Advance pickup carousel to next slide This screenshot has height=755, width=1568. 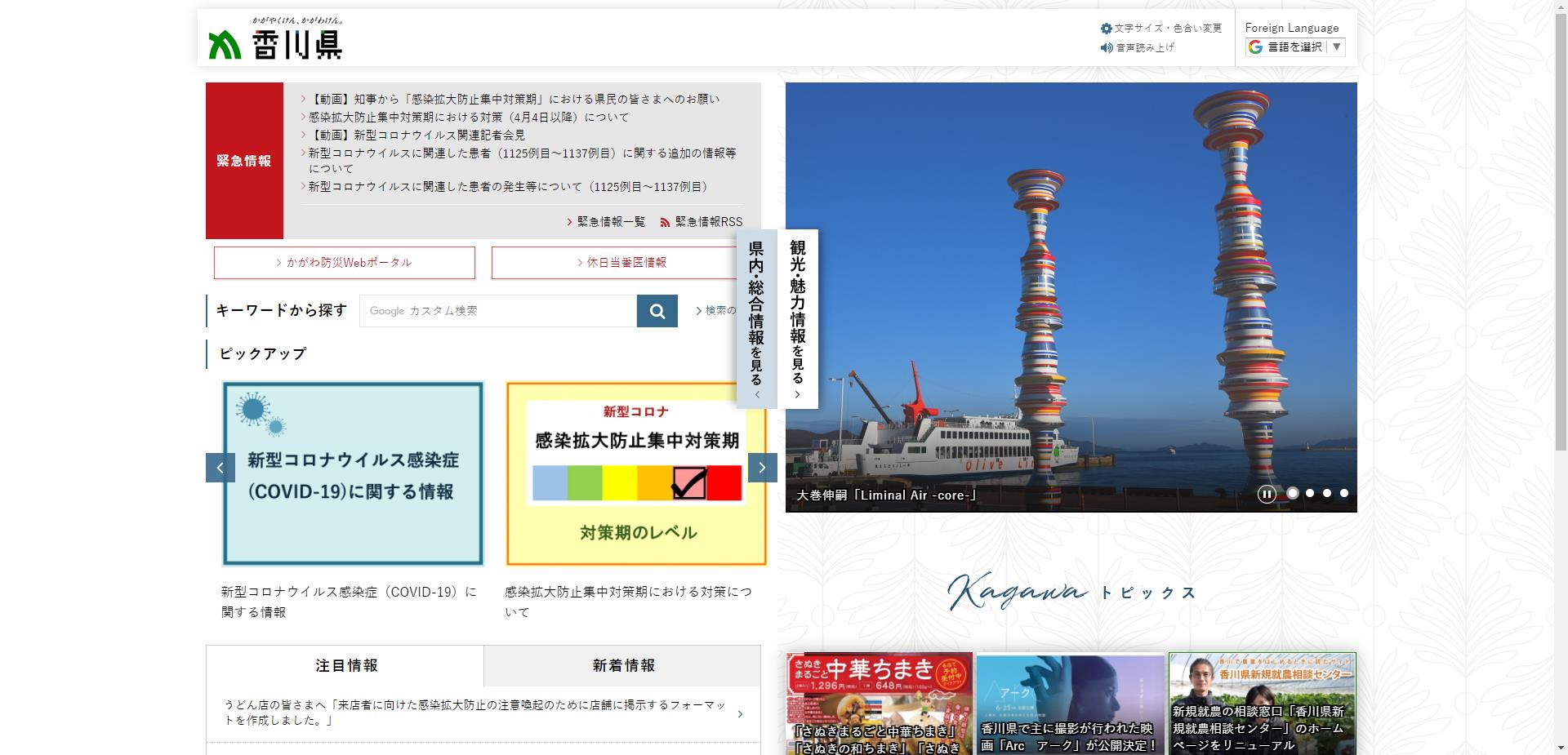click(762, 468)
